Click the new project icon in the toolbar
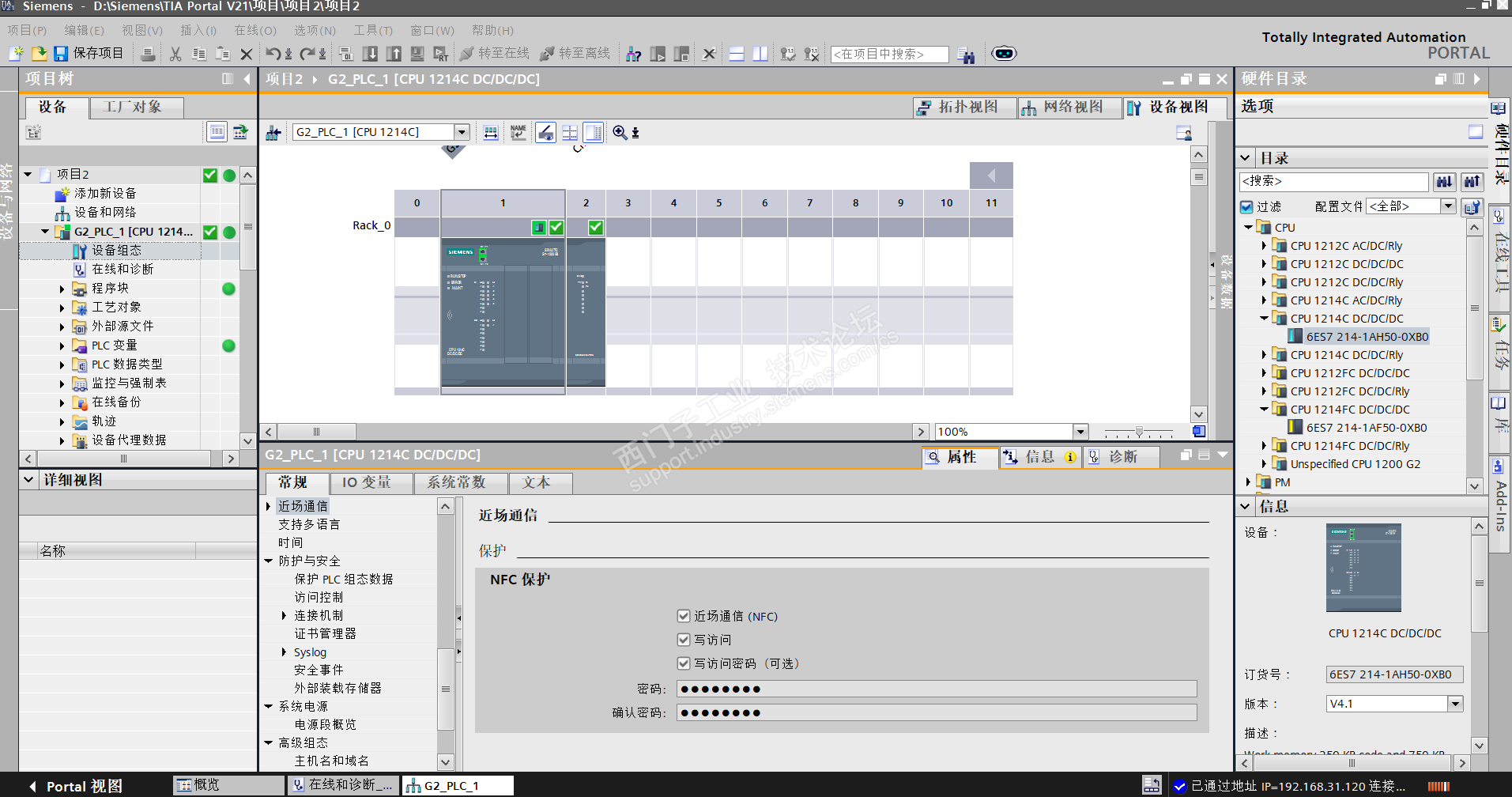Screen dimensions: 1512x797 pyautogui.click(x=16, y=54)
